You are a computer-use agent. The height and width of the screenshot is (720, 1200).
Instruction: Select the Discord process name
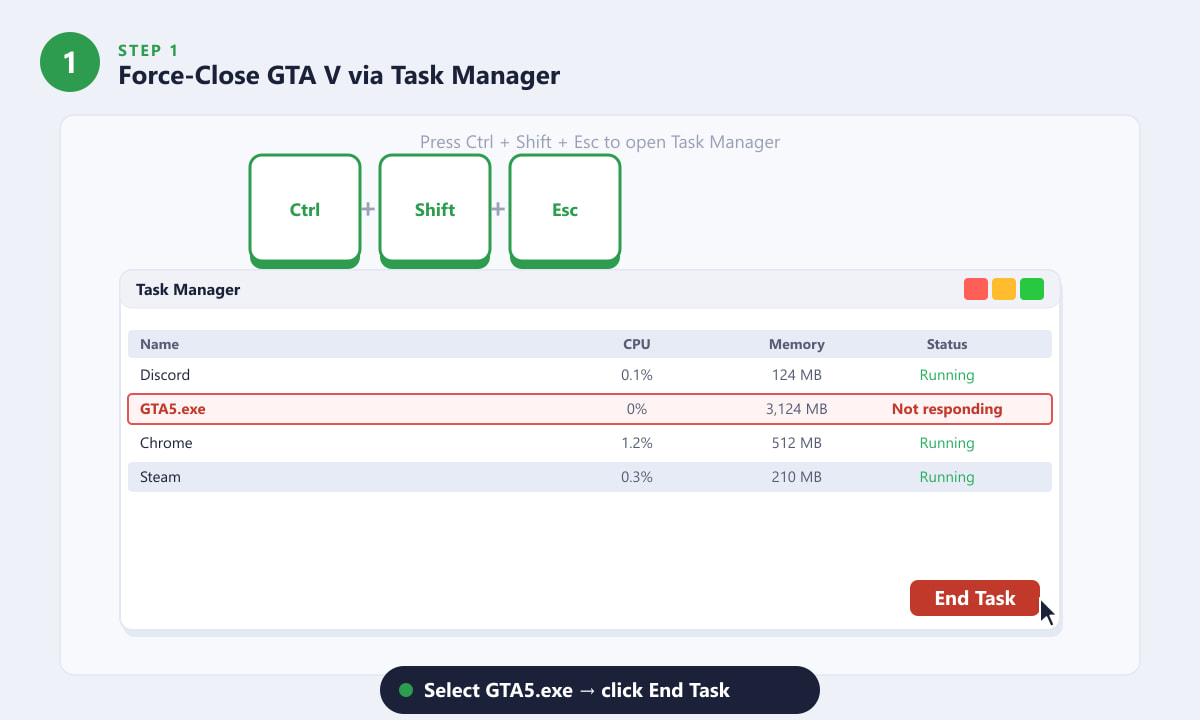coord(165,375)
